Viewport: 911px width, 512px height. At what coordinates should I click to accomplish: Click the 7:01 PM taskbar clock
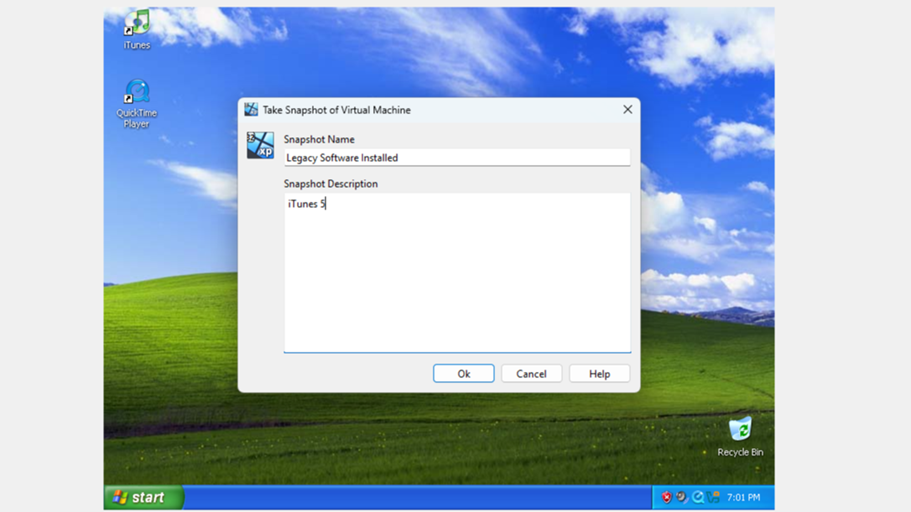744,497
